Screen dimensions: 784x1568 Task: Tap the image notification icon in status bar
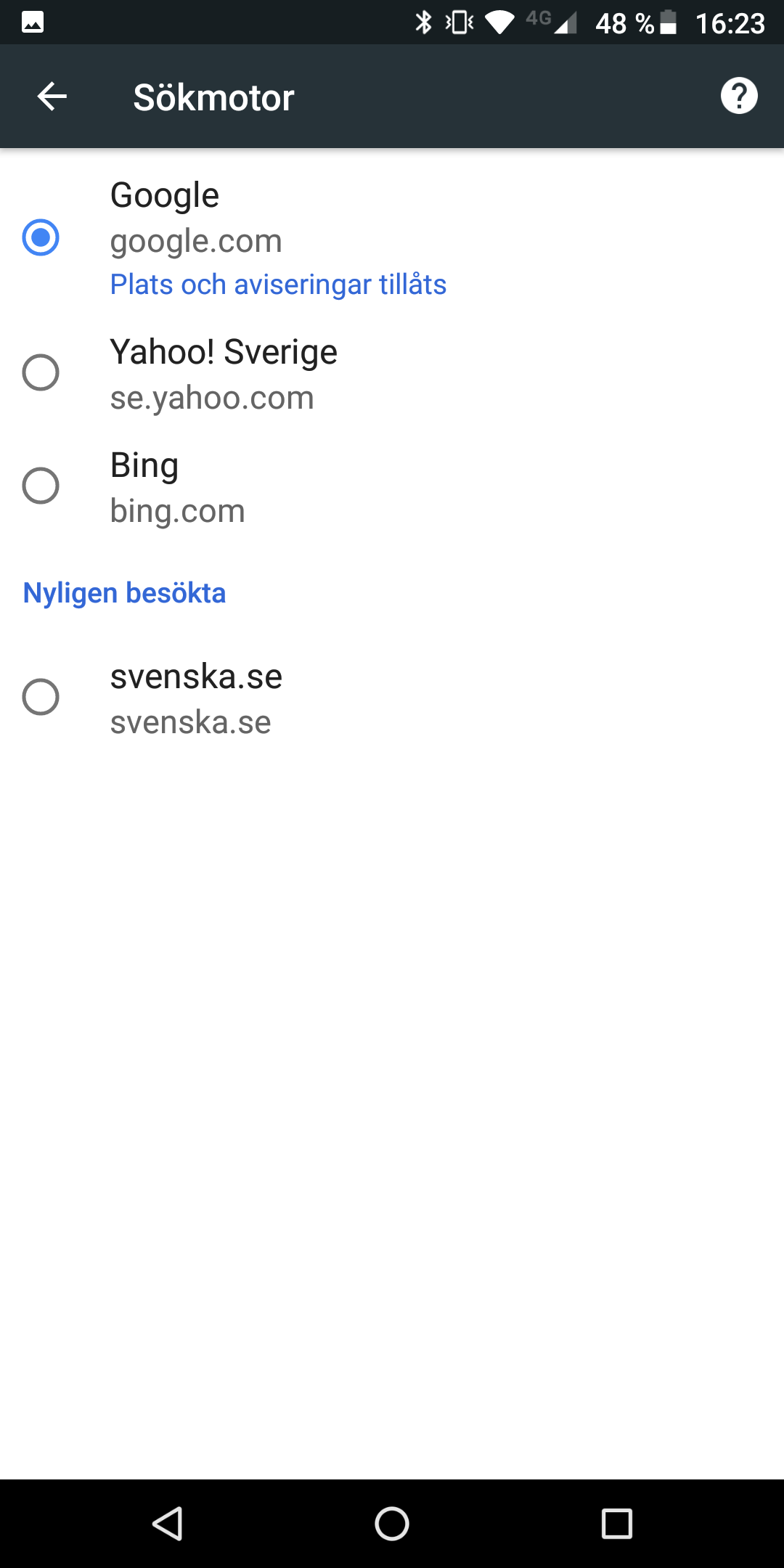[33, 23]
